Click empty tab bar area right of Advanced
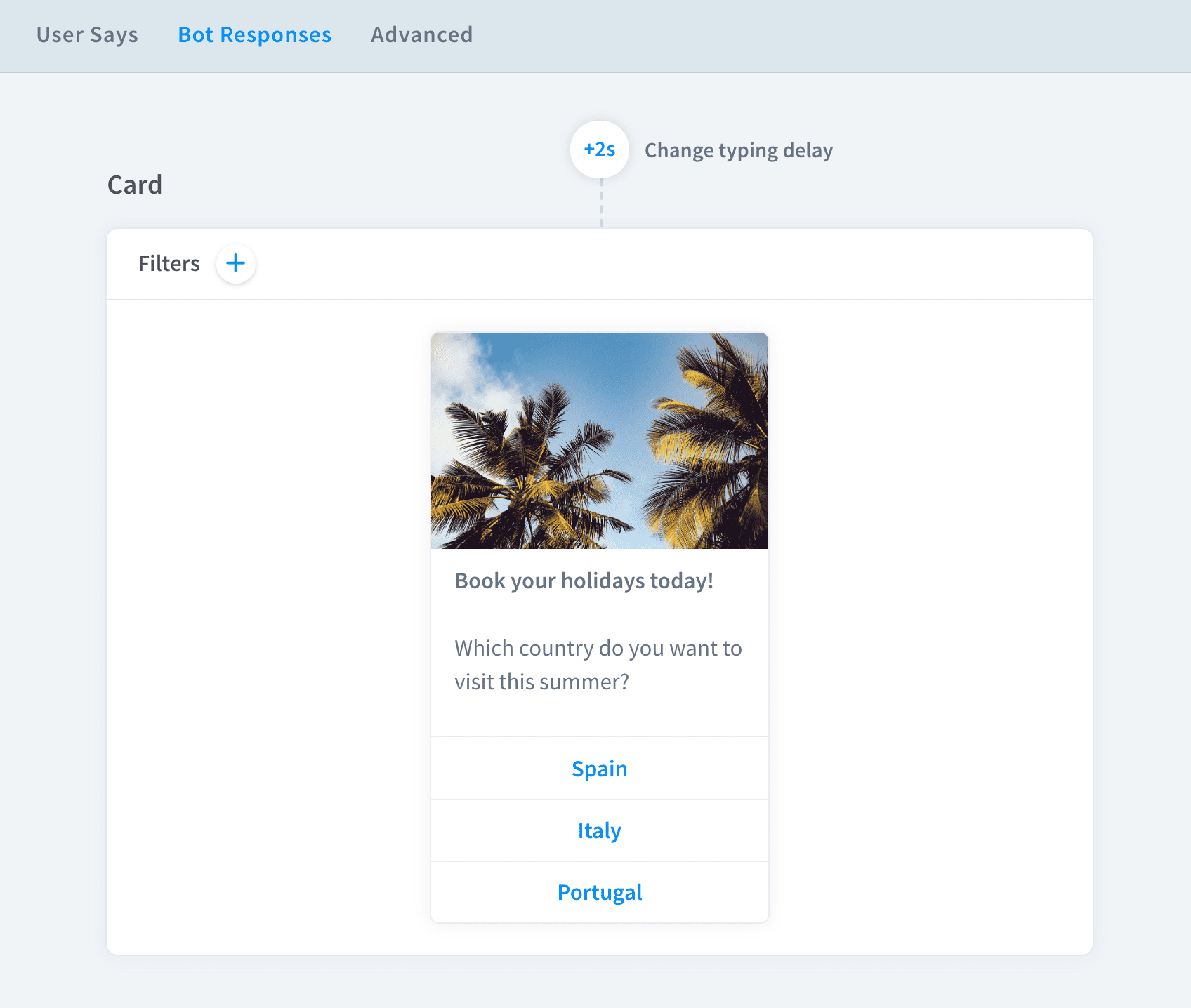Image resolution: width=1191 pixels, height=1008 pixels. coord(829,35)
